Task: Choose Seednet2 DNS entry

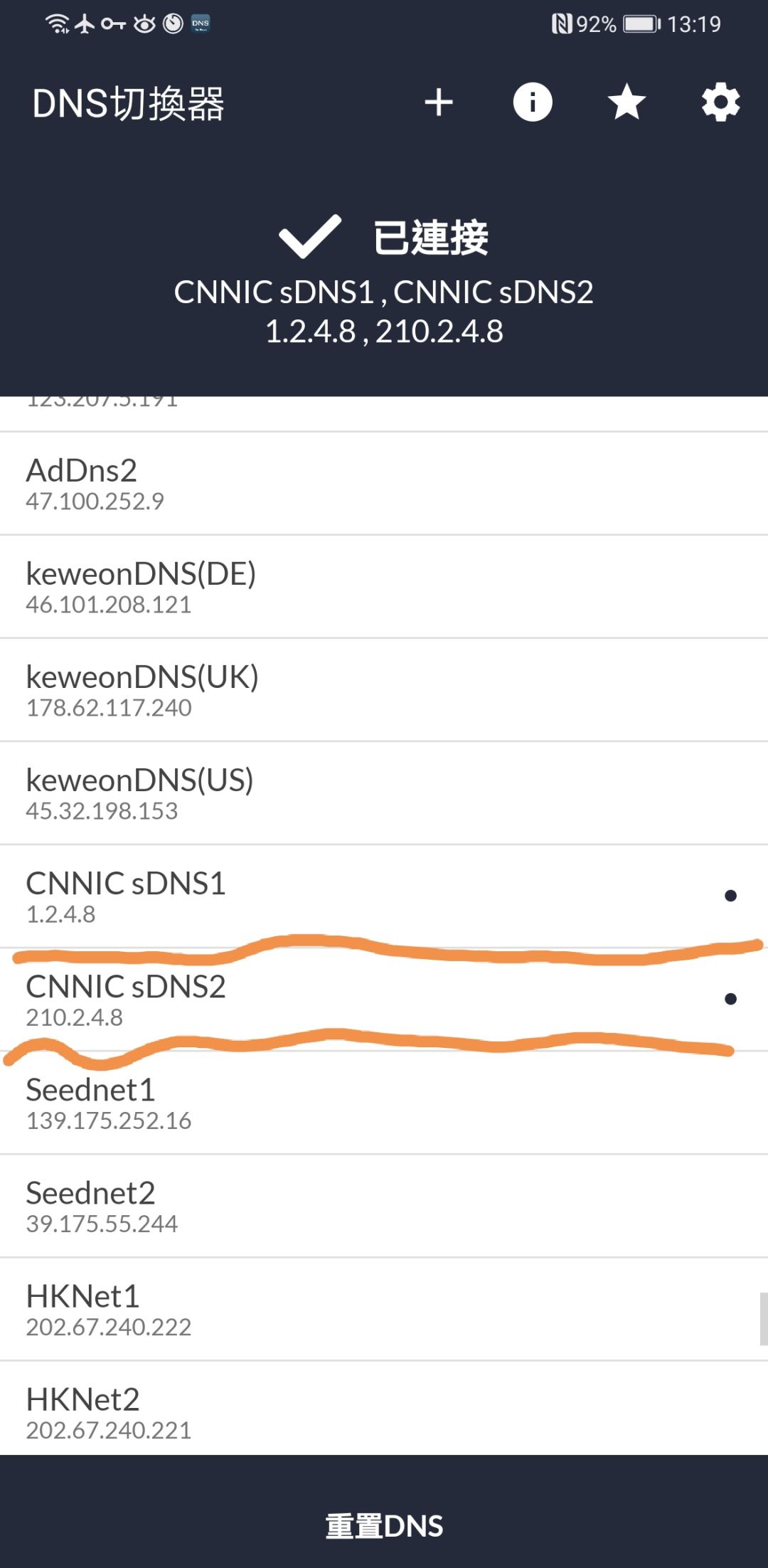Action: pyautogui.click(x=384, y=1206)
